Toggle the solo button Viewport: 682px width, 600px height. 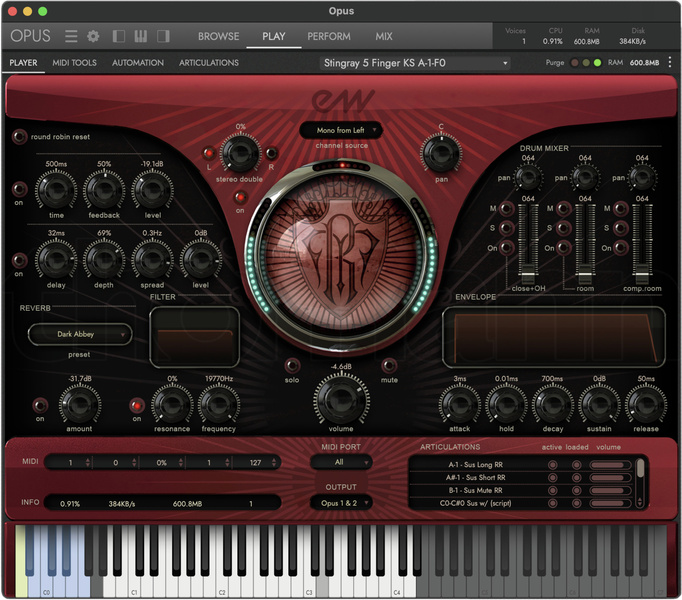pyautogui.click(x=292, y=365)
